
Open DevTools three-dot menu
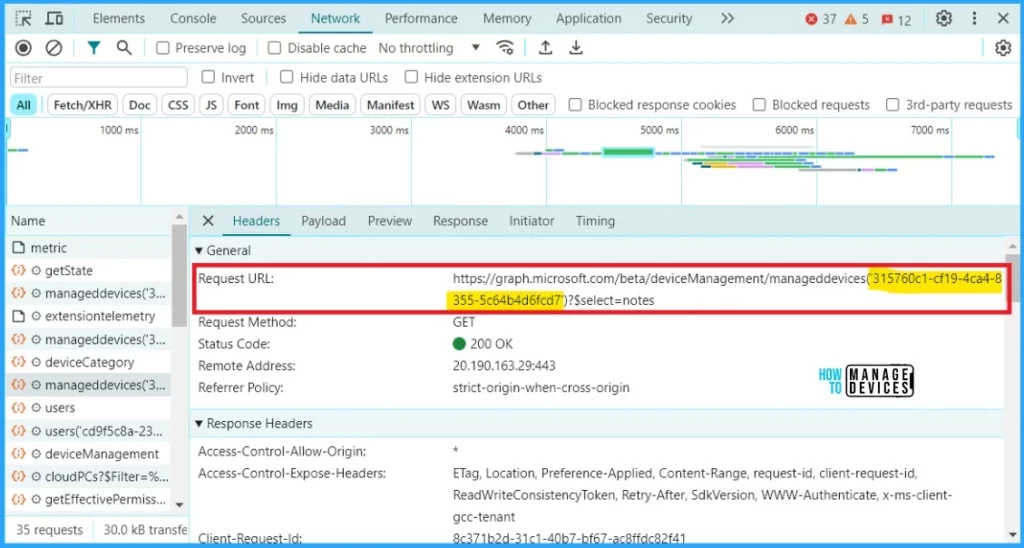pos(974,18)
